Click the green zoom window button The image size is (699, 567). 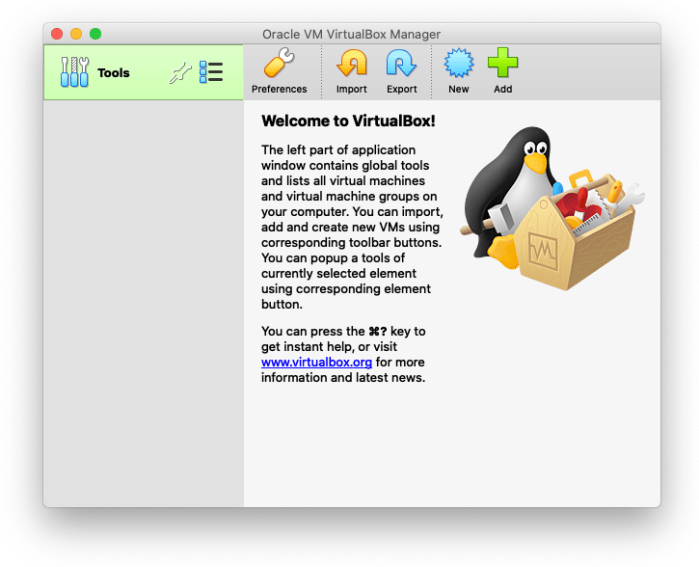[x=95, y=34]
